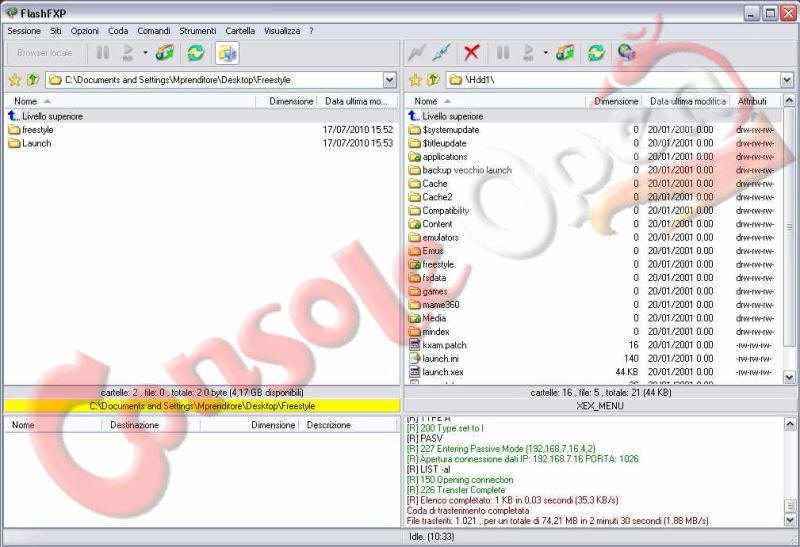Pause the local pane transfer
This screenshot has height=547, width=800.
[103, 53]
